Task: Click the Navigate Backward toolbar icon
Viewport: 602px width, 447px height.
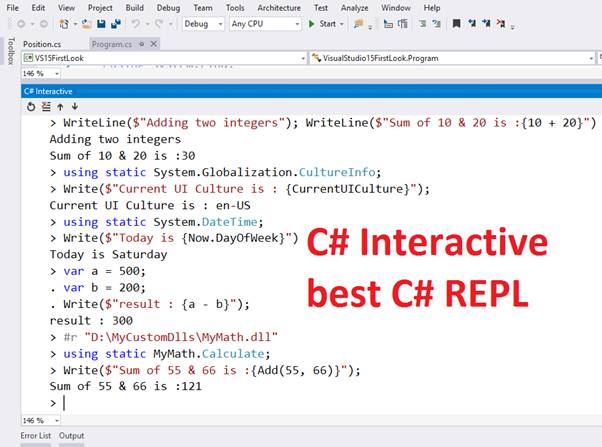Action: point(21,24)
